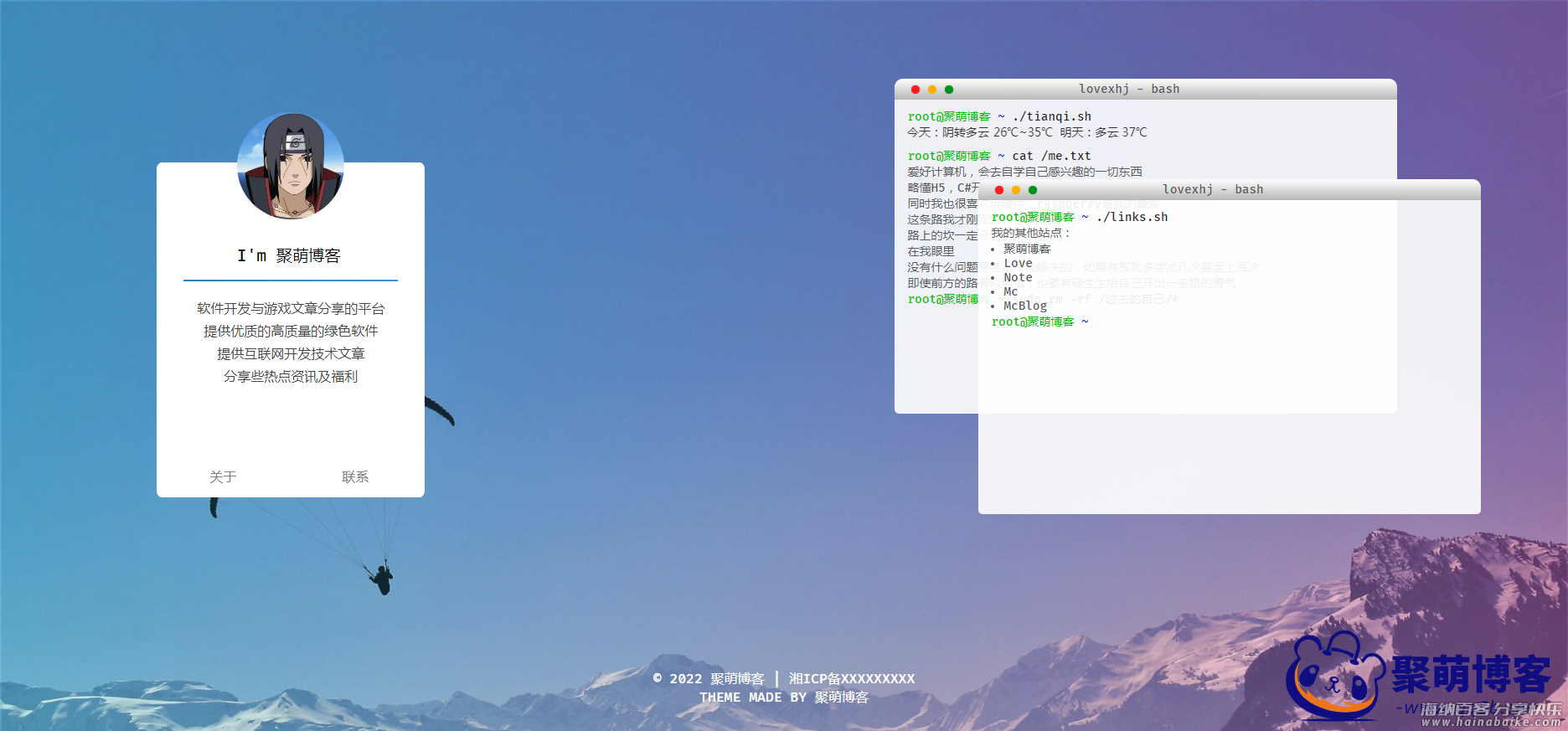The image size is (1568, 731).
Task: Click the Itachi avatar image
Action: tap(291, 166)
